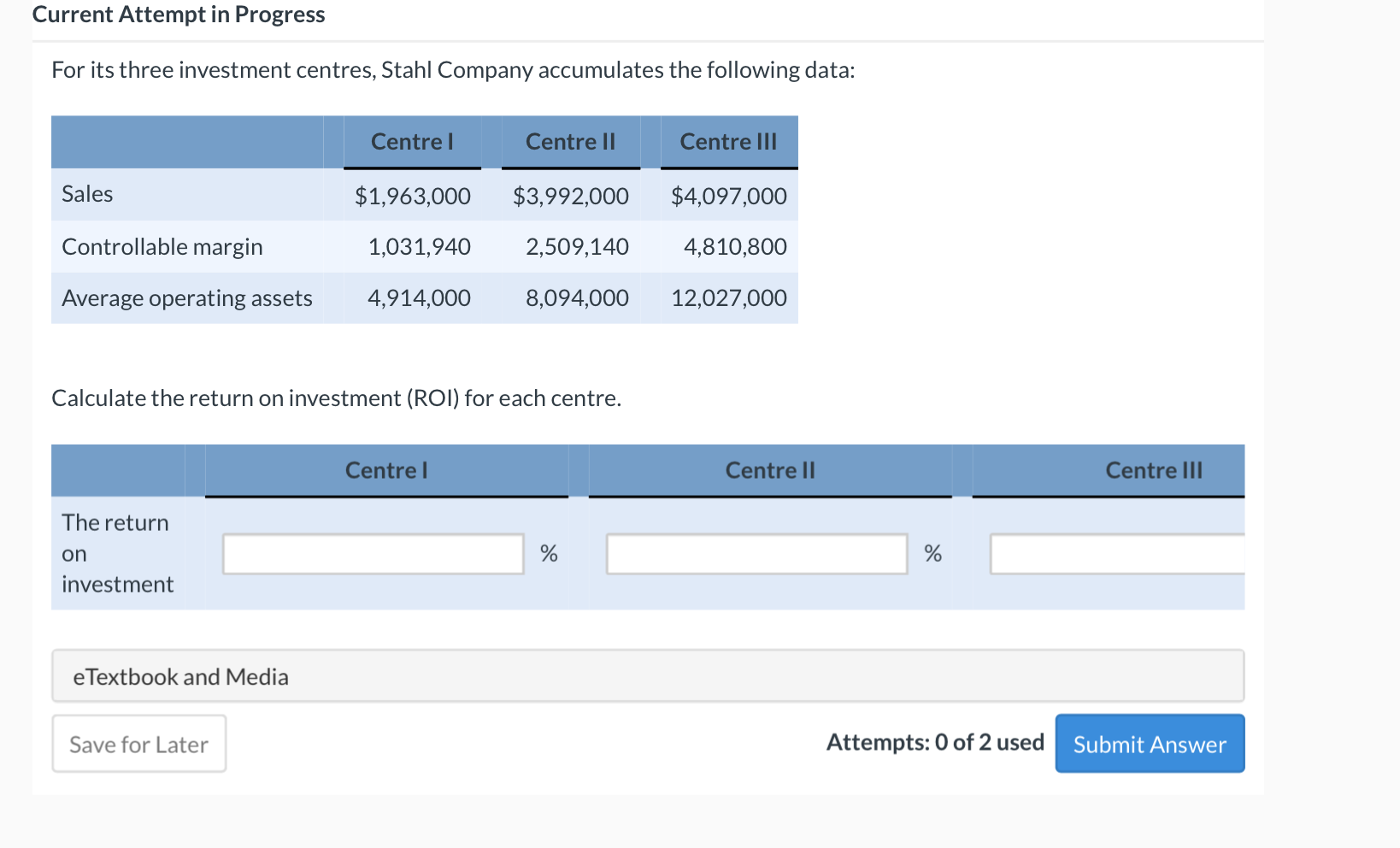Image resolution: width=1400 pixels, height=848 pixels.
Task: Click the Controllable margin row label
Action: (x=162, y=246)
